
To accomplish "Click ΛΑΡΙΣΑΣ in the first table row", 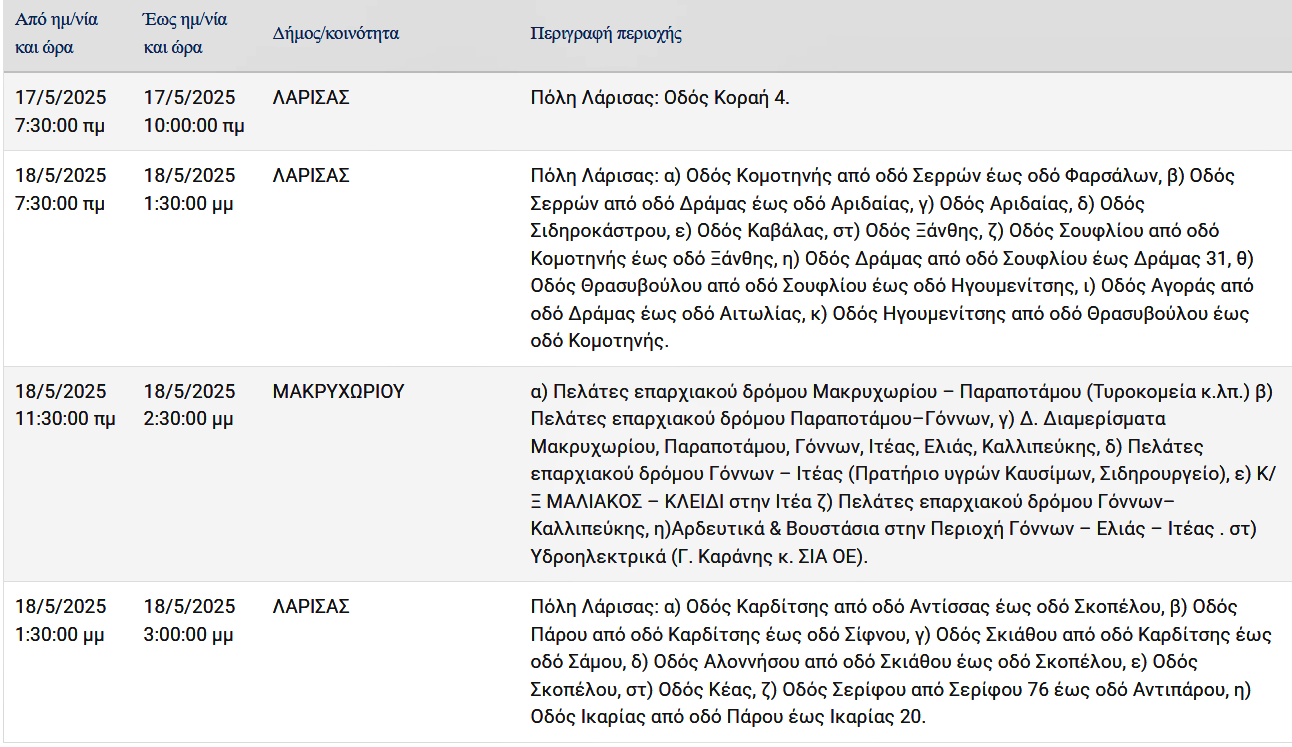I will coord(311,98).
